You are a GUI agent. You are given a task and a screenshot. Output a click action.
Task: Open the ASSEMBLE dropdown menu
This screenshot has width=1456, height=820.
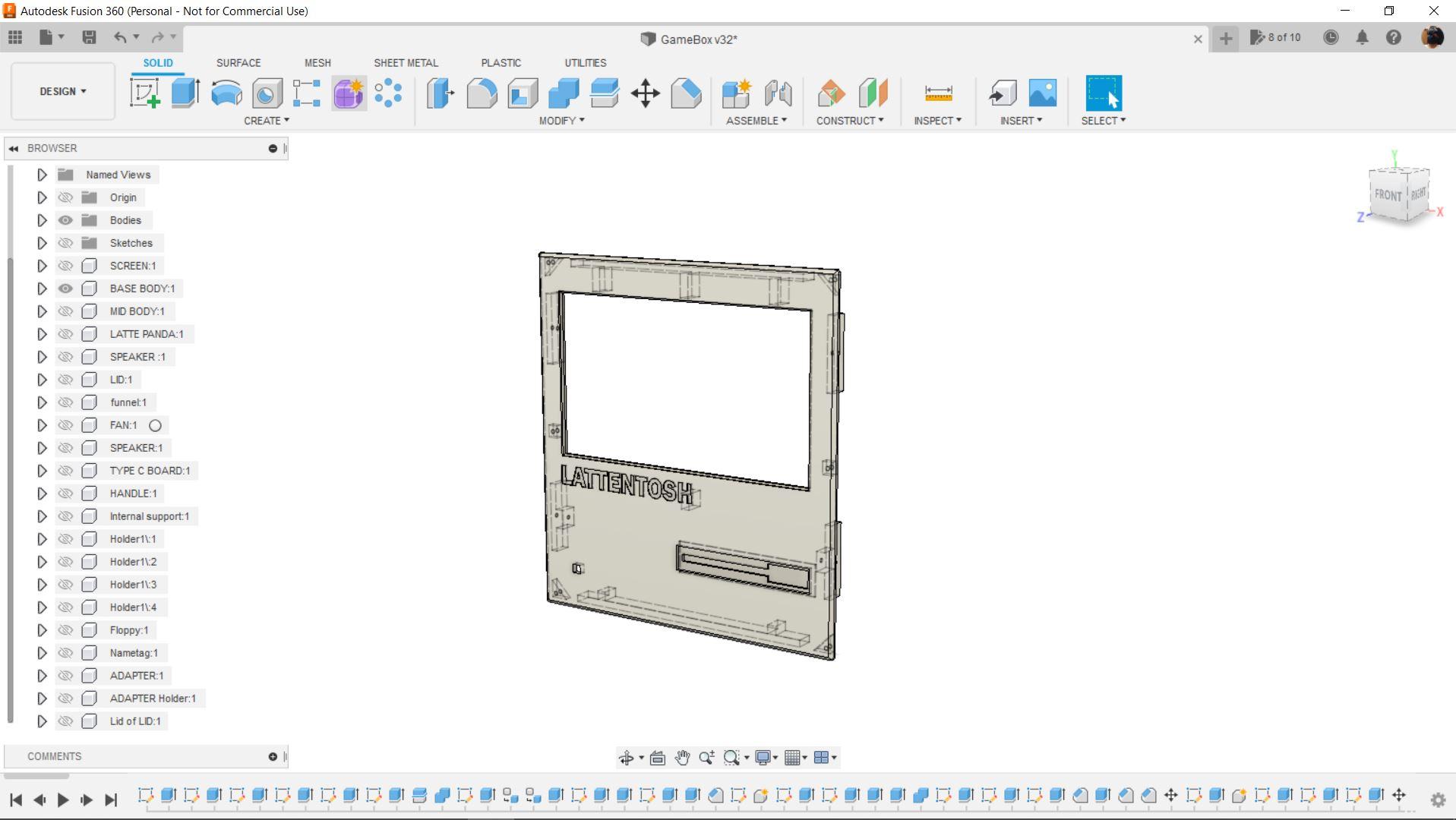(x=756, y=121)
